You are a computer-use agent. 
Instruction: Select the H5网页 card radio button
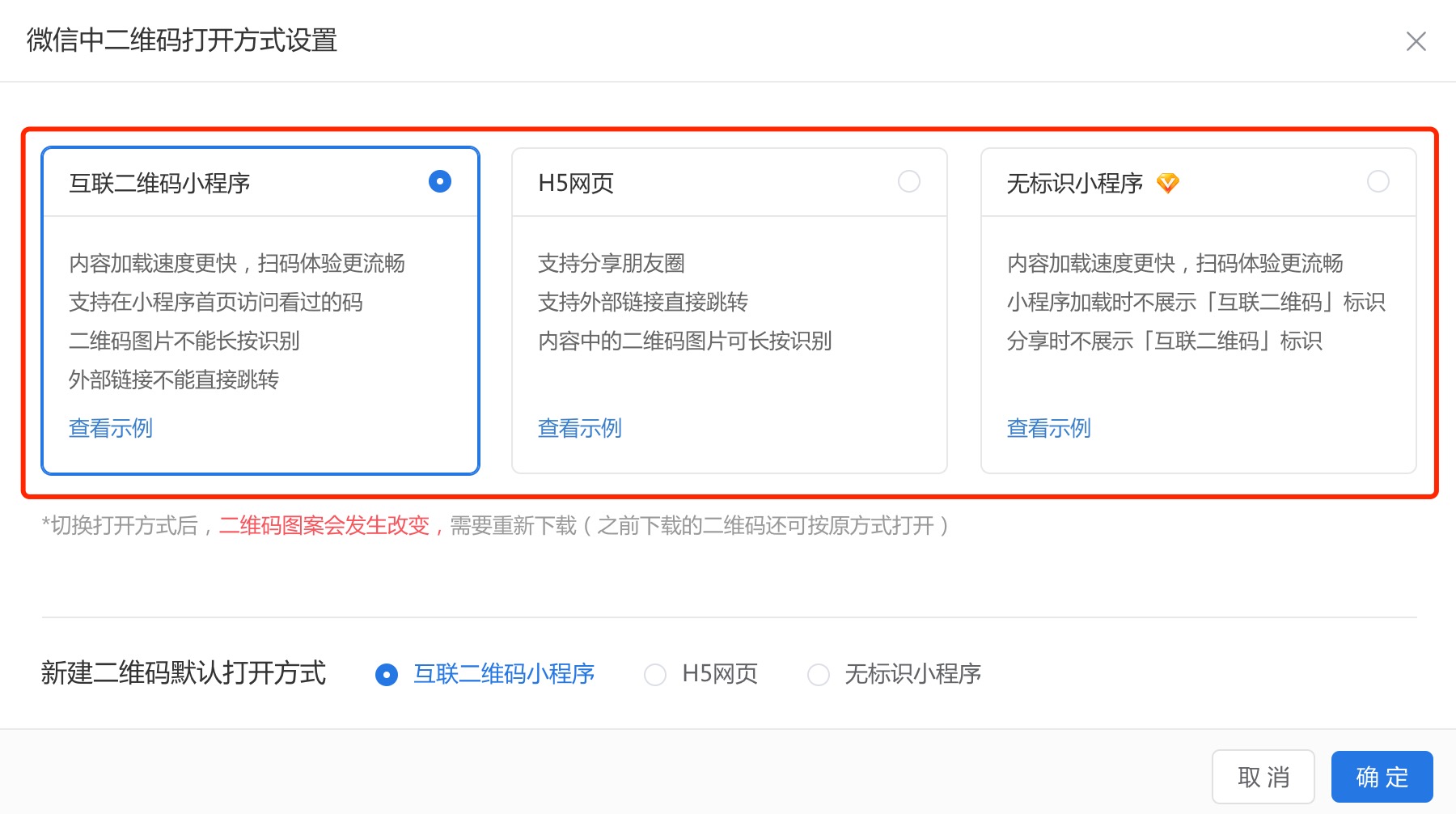click(909, 181)
